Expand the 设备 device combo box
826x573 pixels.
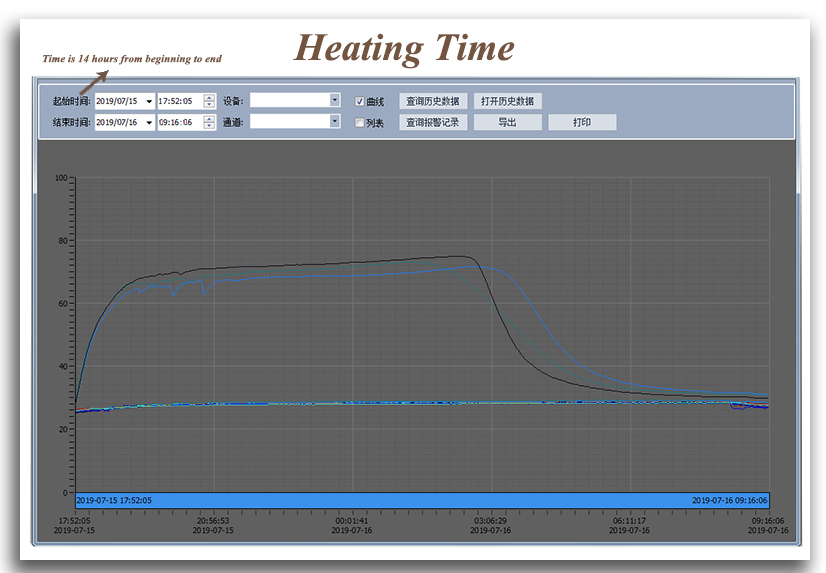point(335,100)
